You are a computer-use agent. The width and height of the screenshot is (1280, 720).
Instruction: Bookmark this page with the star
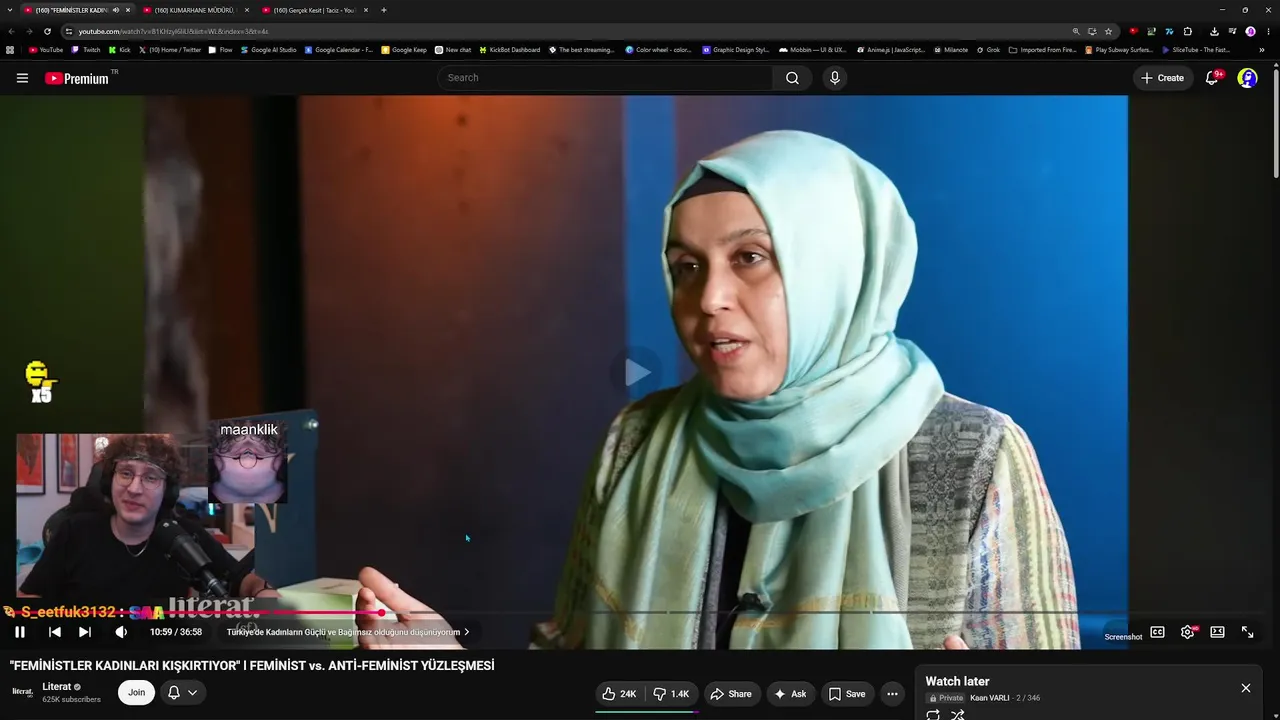click(x=1108, y=31)
